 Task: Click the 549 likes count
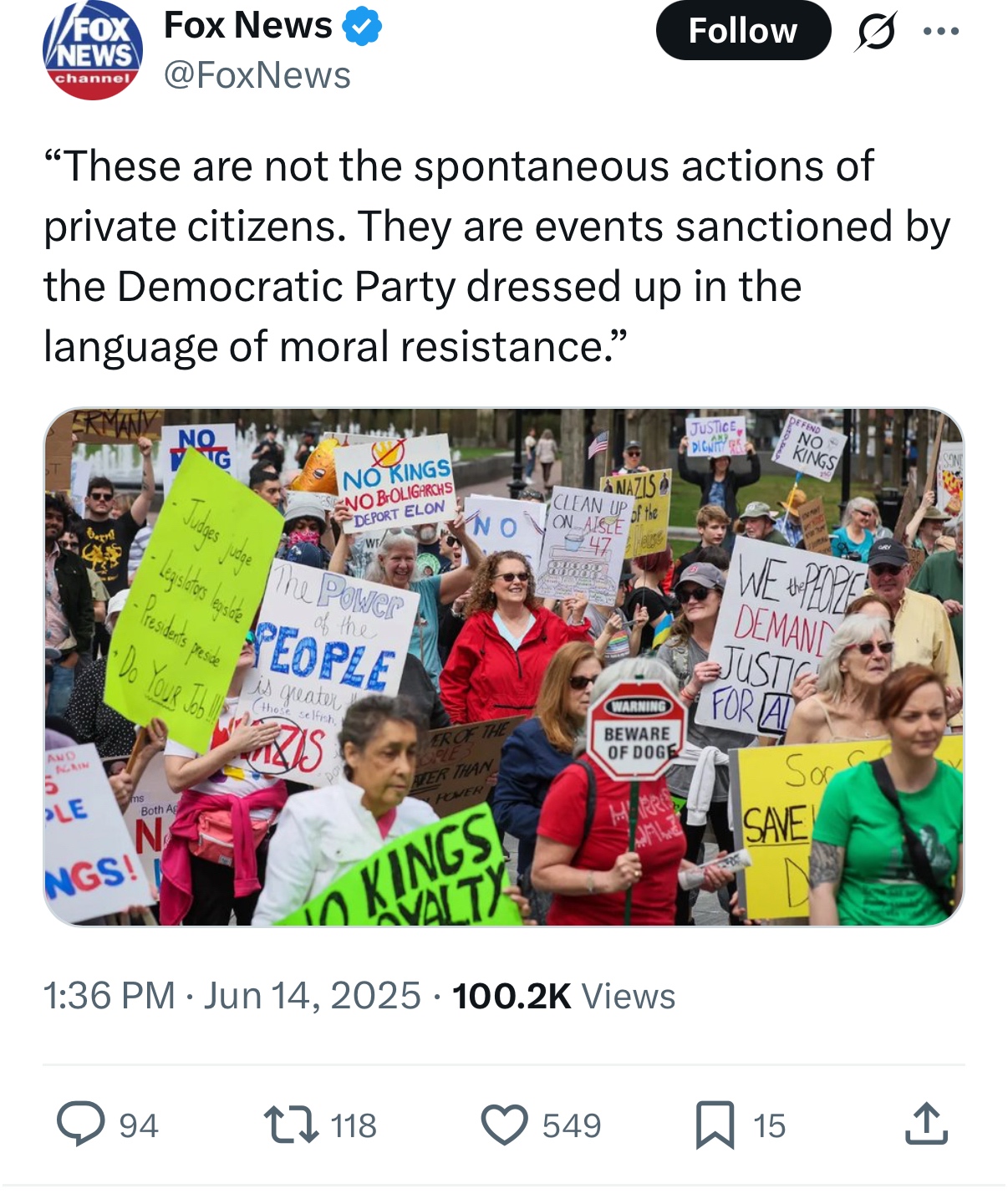click(x=572, y=1125)
